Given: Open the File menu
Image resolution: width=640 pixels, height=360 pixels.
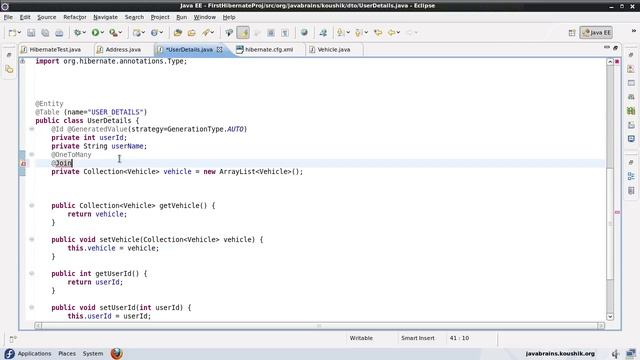Looking at the screenshot, I should tap(8, 17).
